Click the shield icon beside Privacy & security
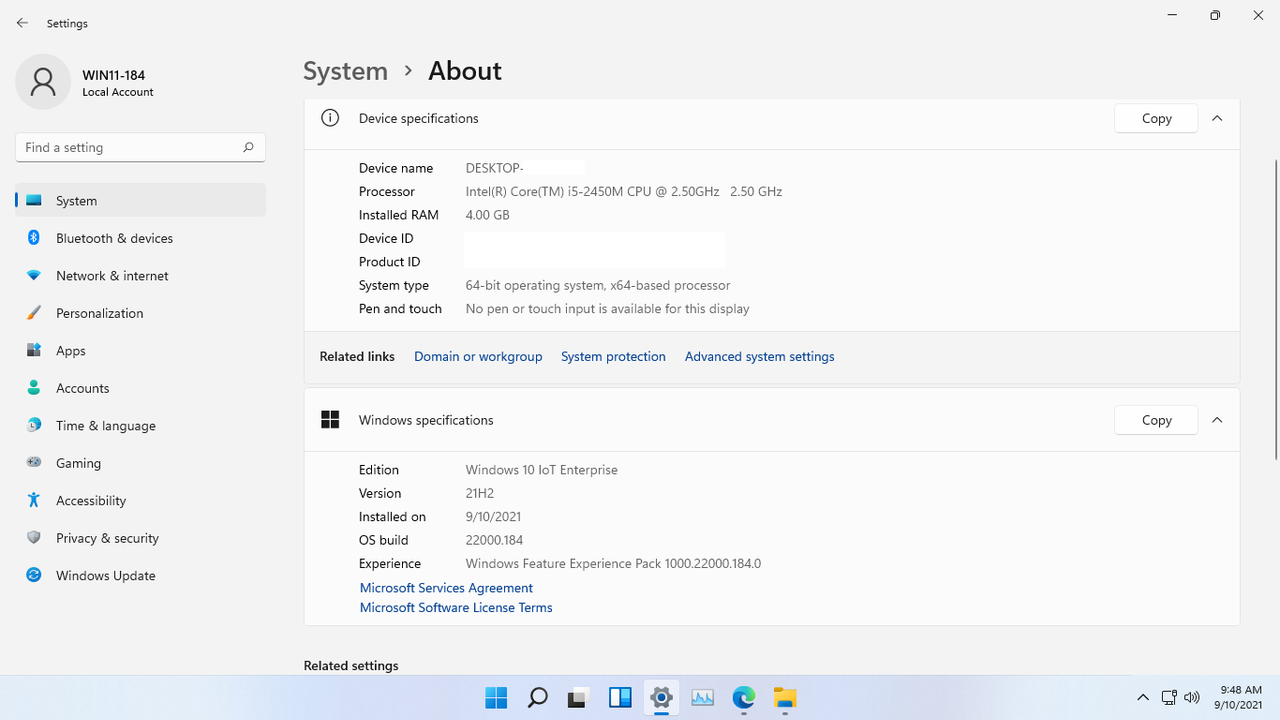Screen dimensions: 1280x720 click(34, 538)
